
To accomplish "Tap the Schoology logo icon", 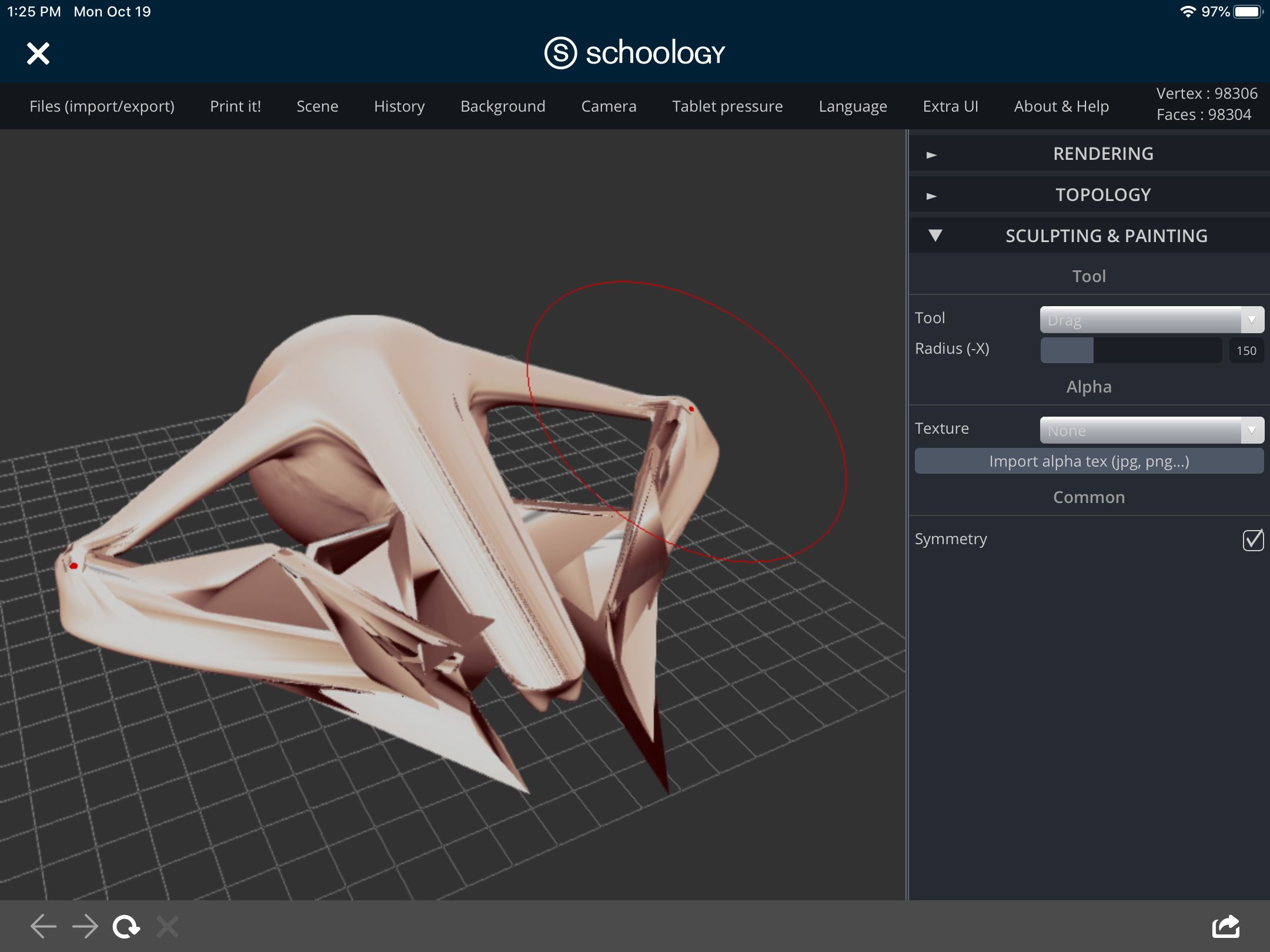I will pos(560,53).
